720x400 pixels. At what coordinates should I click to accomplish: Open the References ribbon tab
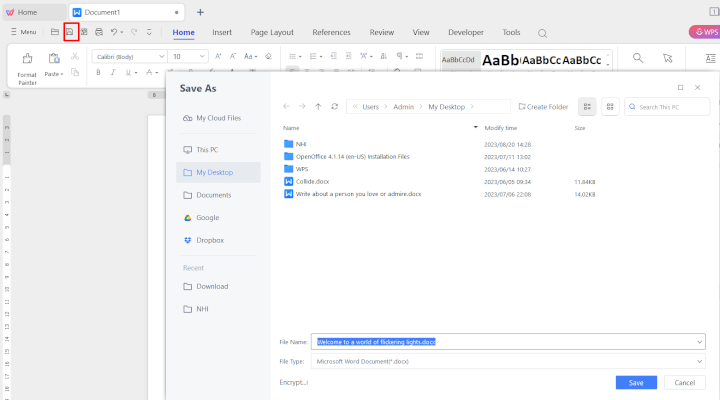(331, 32)
